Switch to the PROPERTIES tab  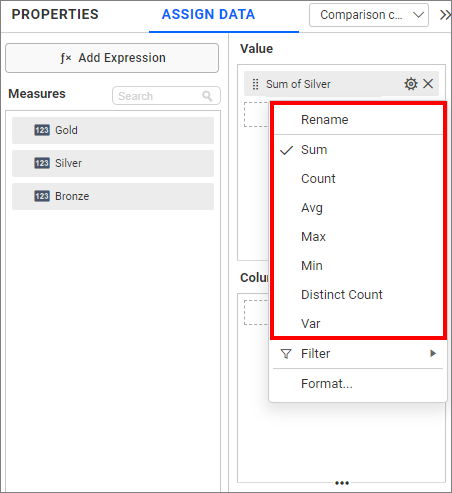pyautogui.click(x=55, y=14)
